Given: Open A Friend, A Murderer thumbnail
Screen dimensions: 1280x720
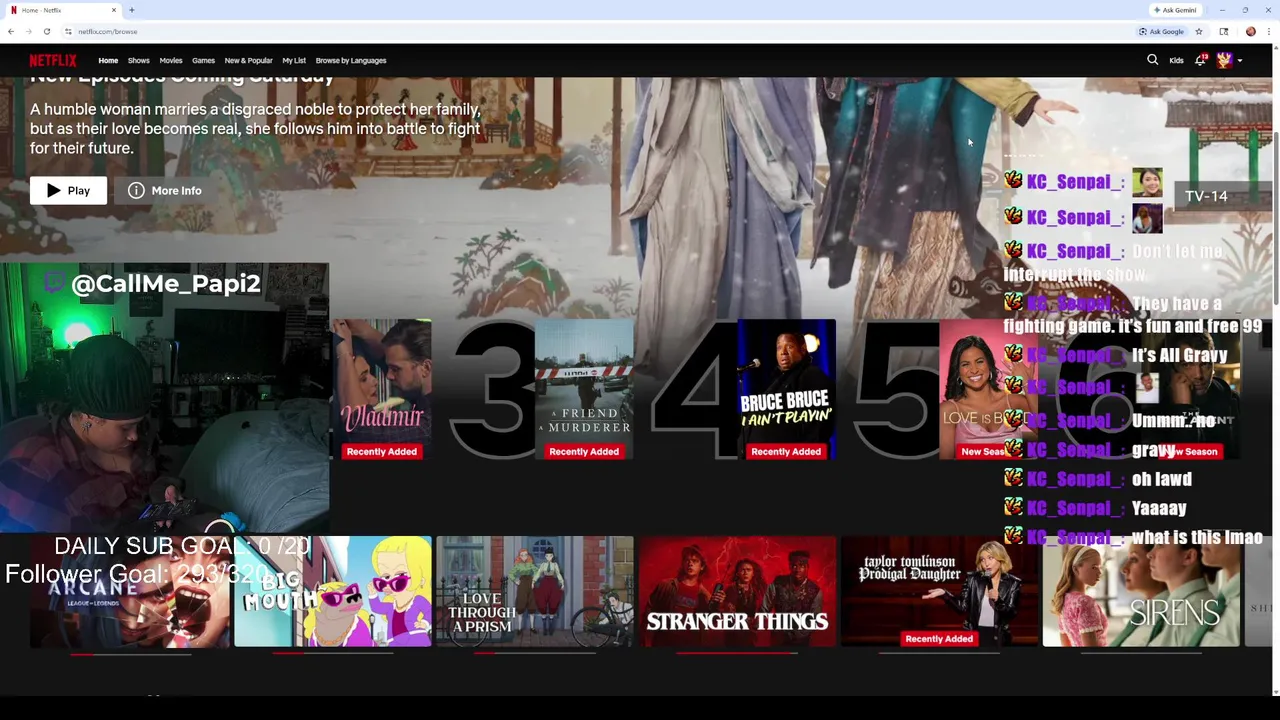Looking at the screenshot, I should [x=584, y=390].
